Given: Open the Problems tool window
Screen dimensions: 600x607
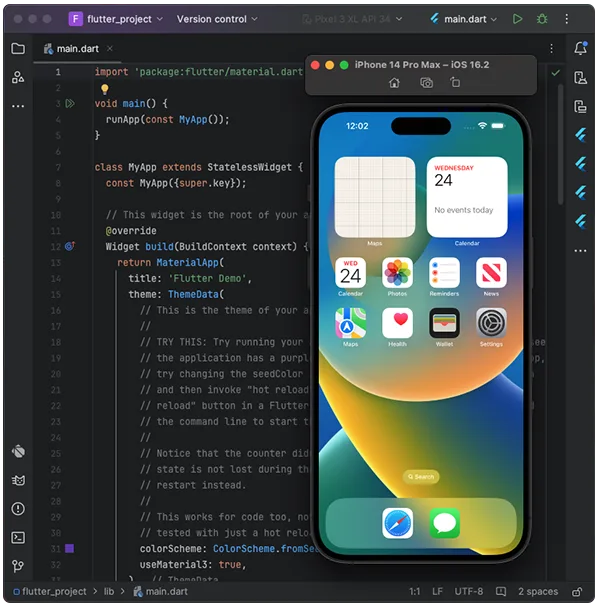Looking at the screenshot, I should (x=18, y=509).
